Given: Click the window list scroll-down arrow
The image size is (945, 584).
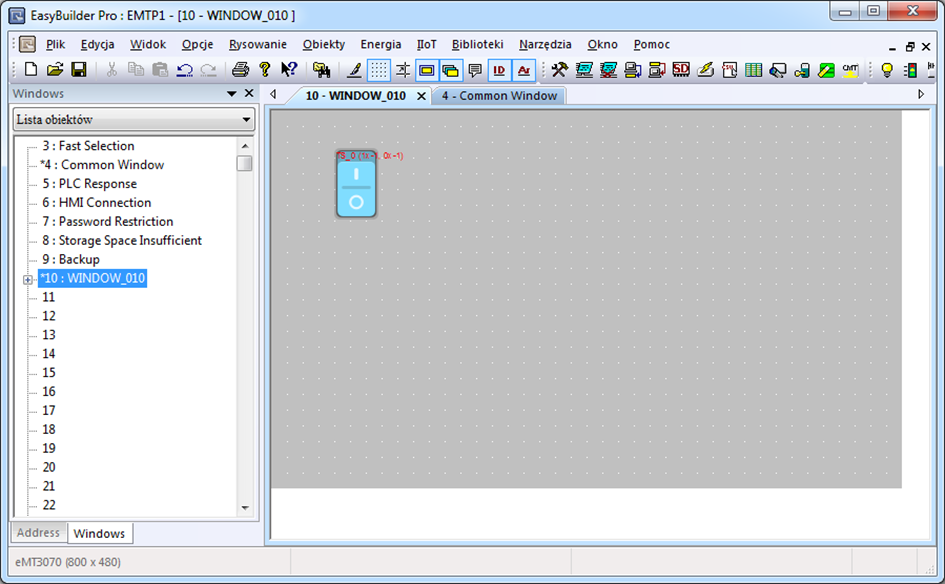Looking at the screenshot, I should 245,508.
